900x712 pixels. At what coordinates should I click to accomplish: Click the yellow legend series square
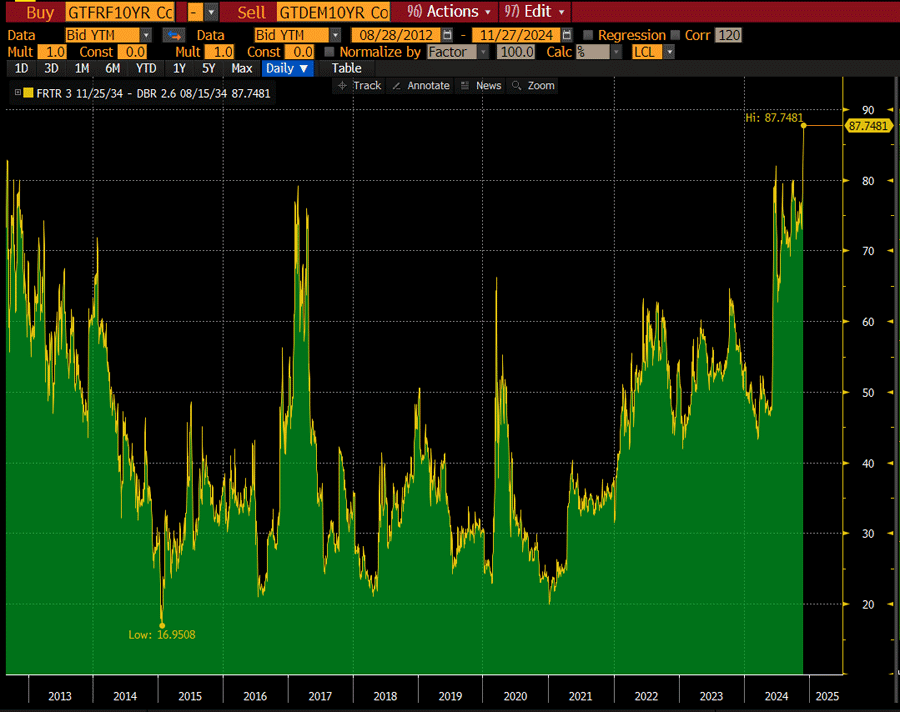(28, 93)
